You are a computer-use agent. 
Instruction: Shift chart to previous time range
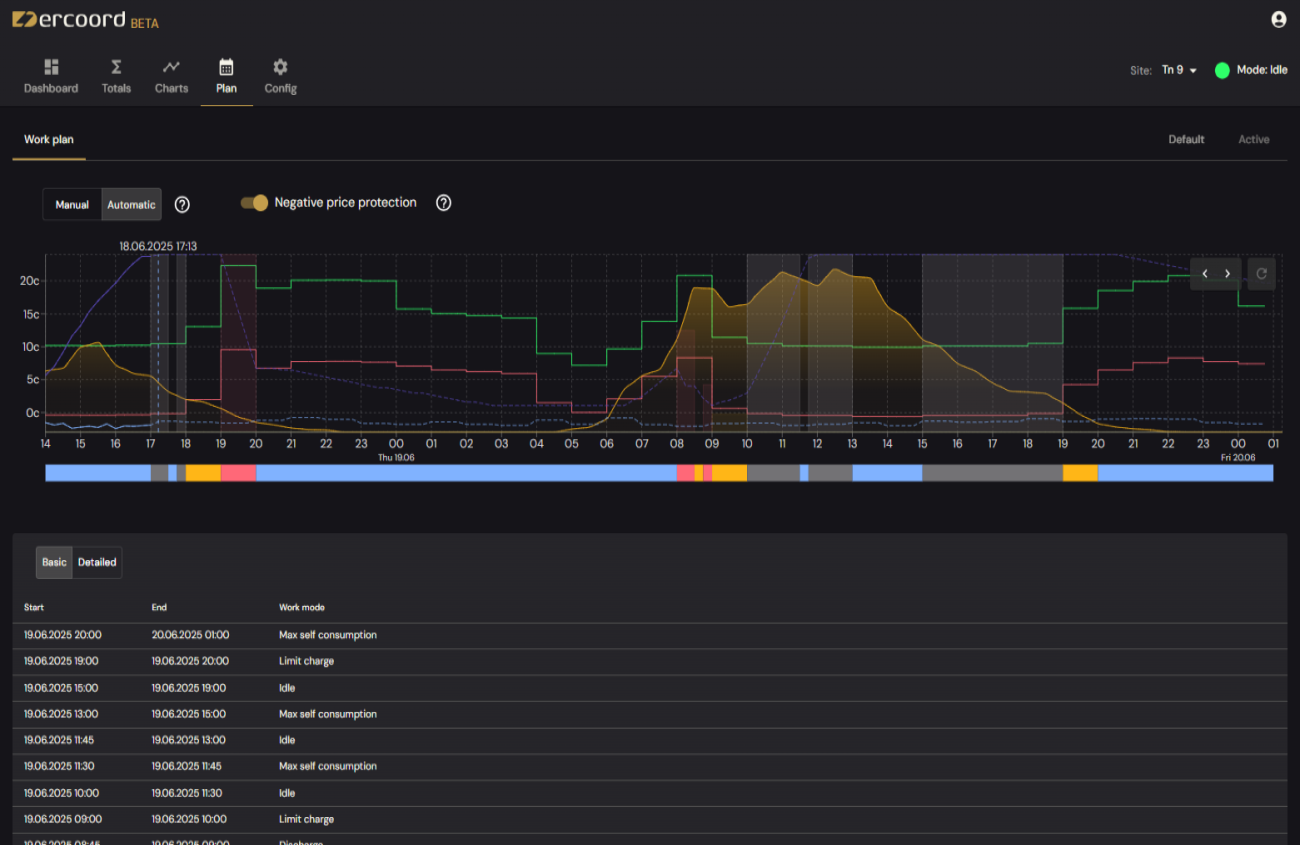click(x=1204, y=274)
